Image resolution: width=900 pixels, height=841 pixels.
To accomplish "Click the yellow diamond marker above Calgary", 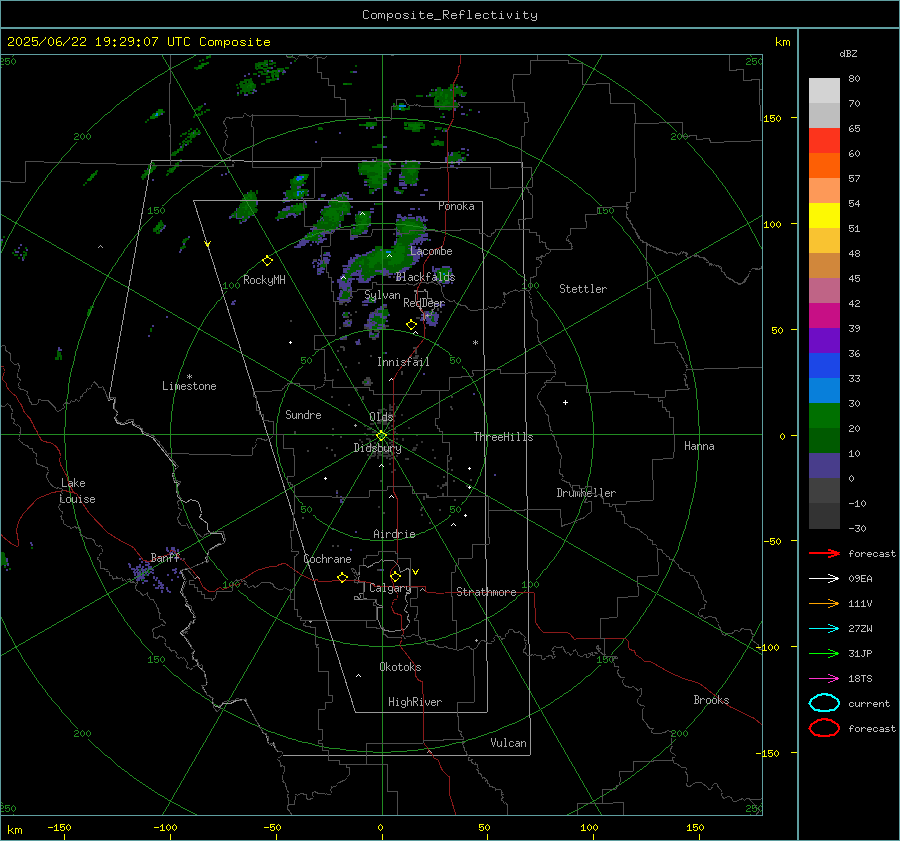I will coord(395,576).
